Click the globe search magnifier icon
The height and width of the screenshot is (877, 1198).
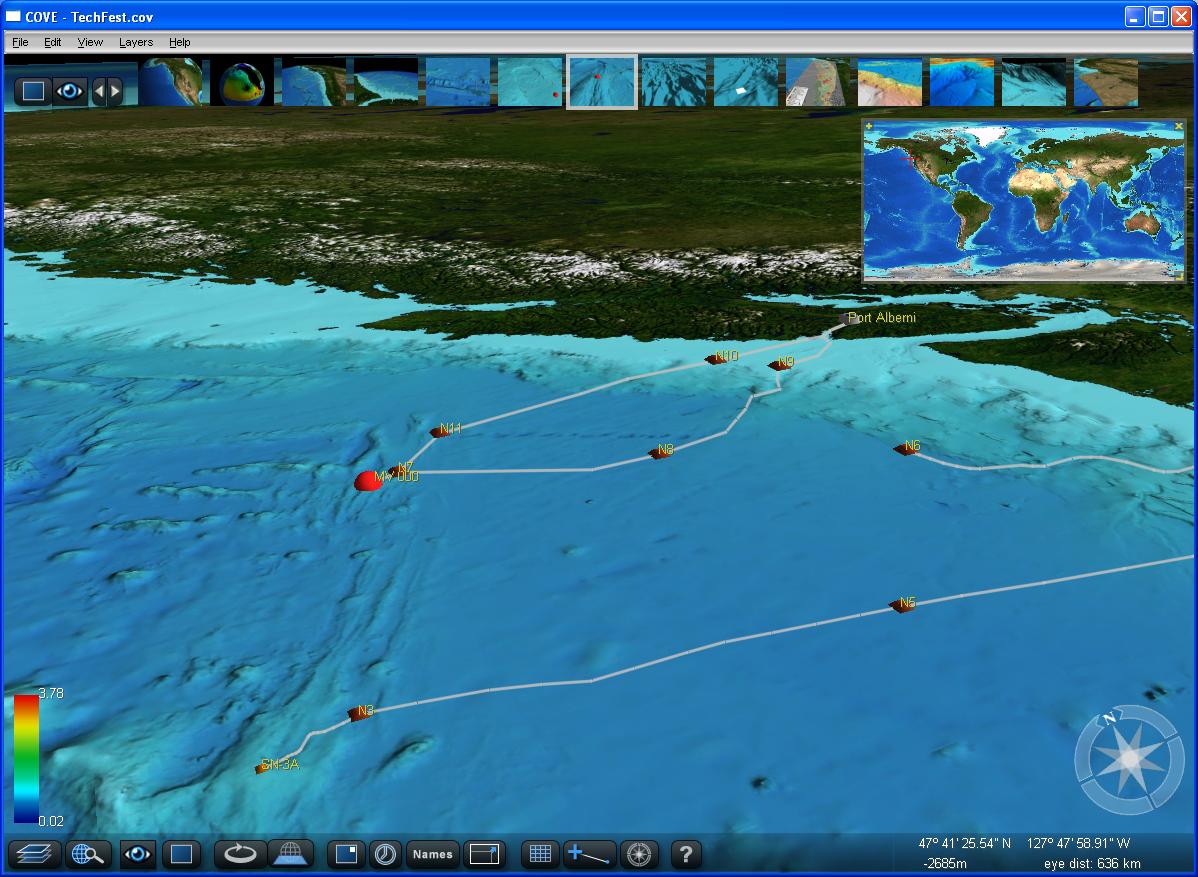click(x=88, y=854)
